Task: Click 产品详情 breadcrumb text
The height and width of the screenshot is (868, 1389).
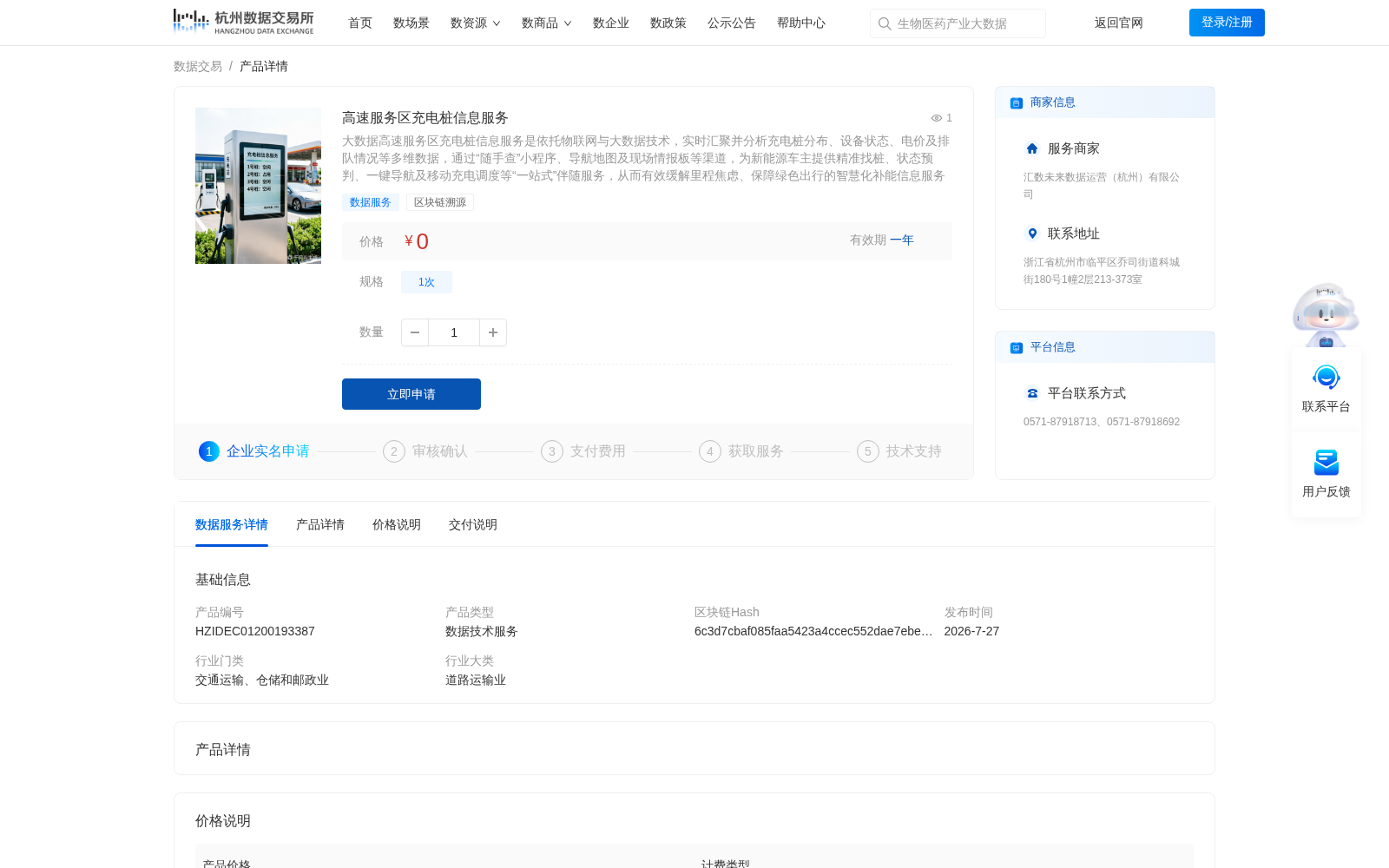Action: (x=264, y=66)
